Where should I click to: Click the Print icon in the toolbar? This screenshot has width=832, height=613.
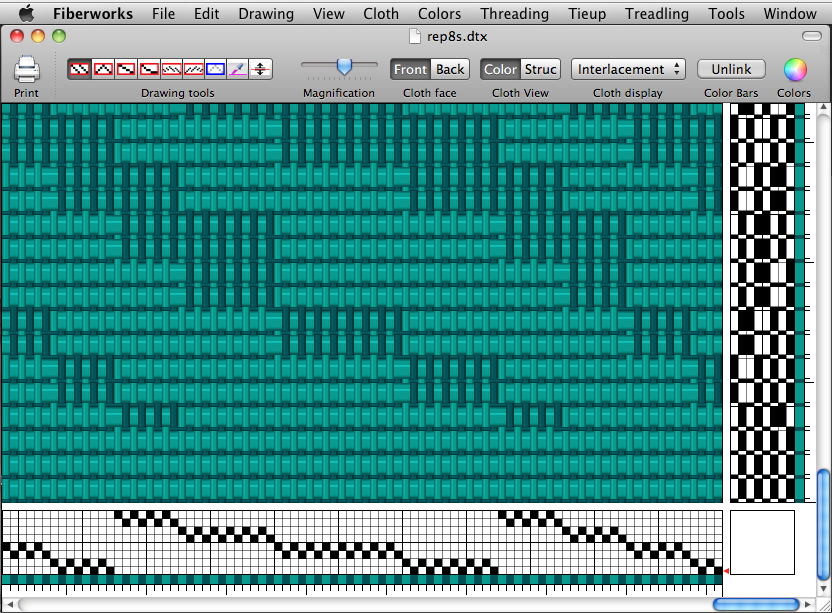[x=26, y=70]
